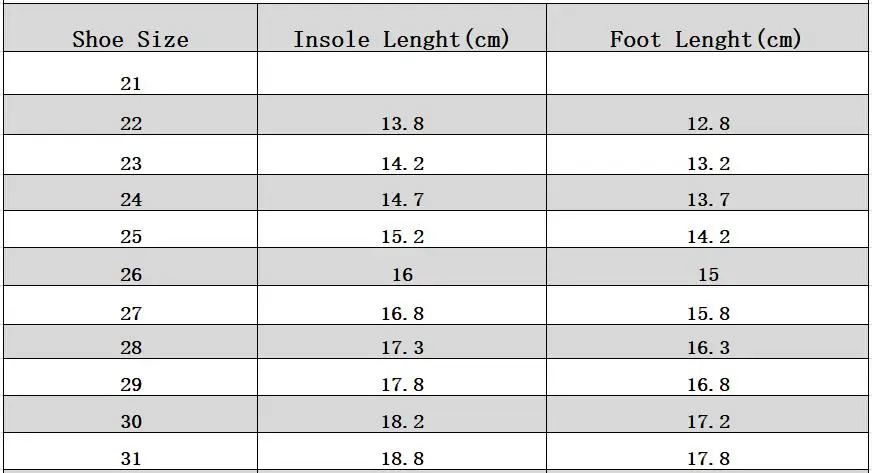The width and height of the screenshot is (872, 473).
Task: Select the Insole Lenght(cm) header cell
Action: click(x=401, y=40)
